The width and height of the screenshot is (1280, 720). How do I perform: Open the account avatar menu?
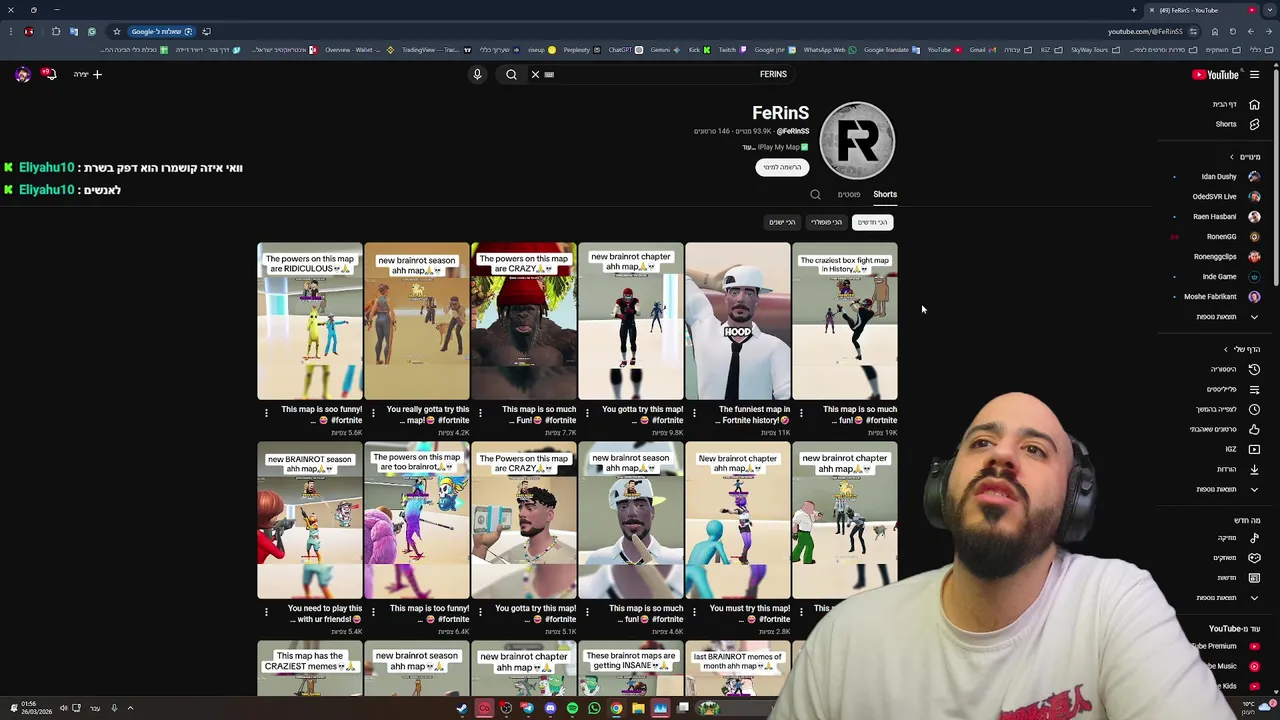(x=22, y=74)
